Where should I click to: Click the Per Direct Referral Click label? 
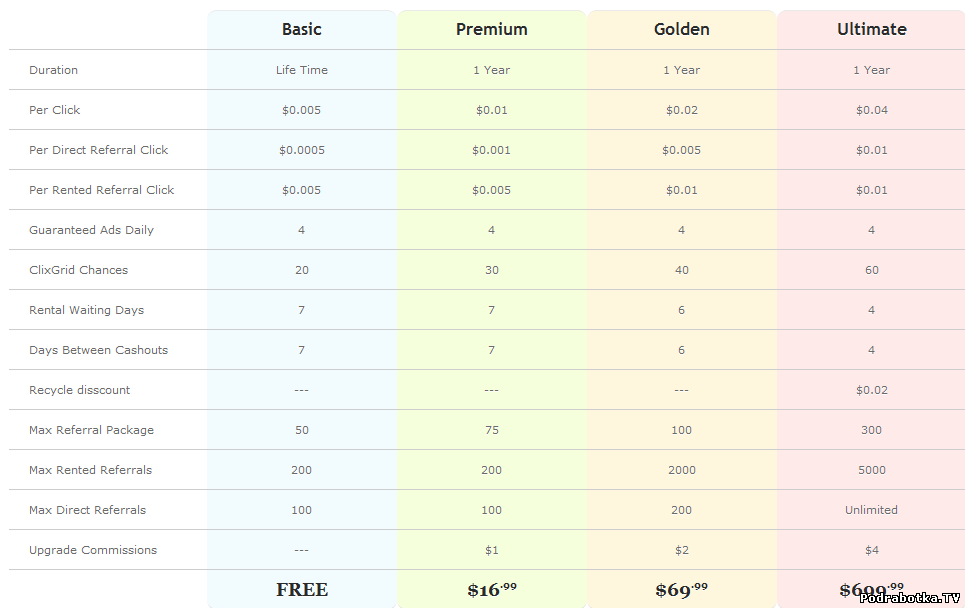coord(98,150)
